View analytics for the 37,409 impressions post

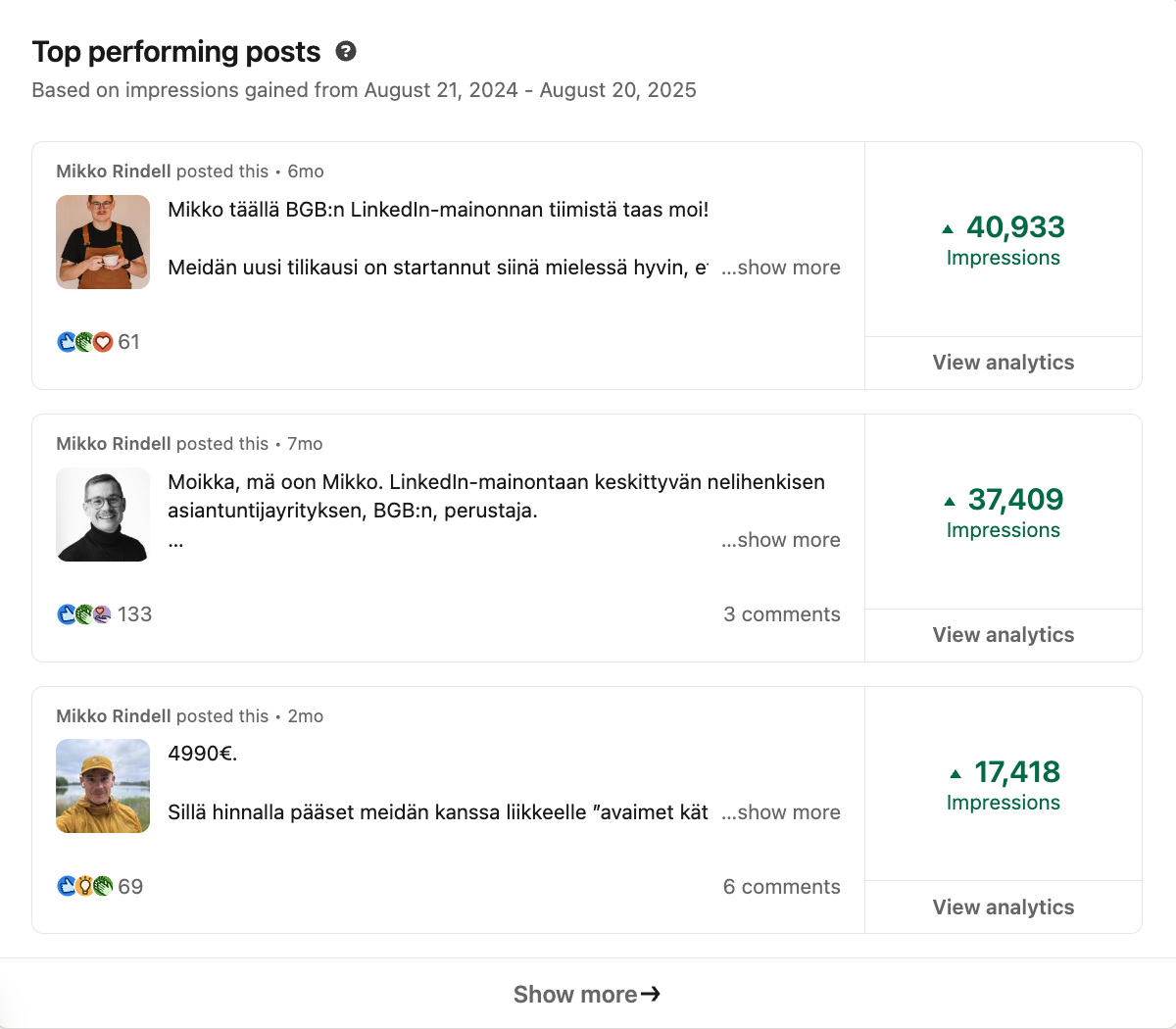(x=1003, y=635)
